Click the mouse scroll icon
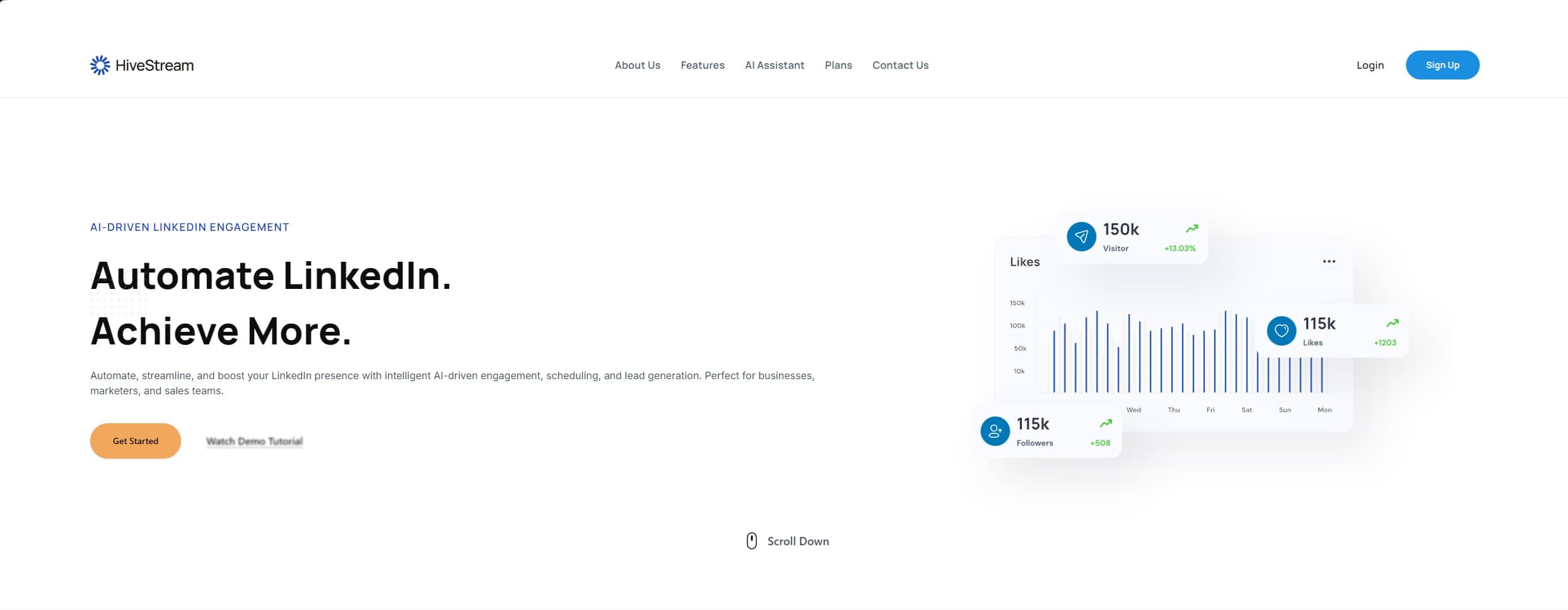This screenshot has width=1568, height=610. coord(751,541)
